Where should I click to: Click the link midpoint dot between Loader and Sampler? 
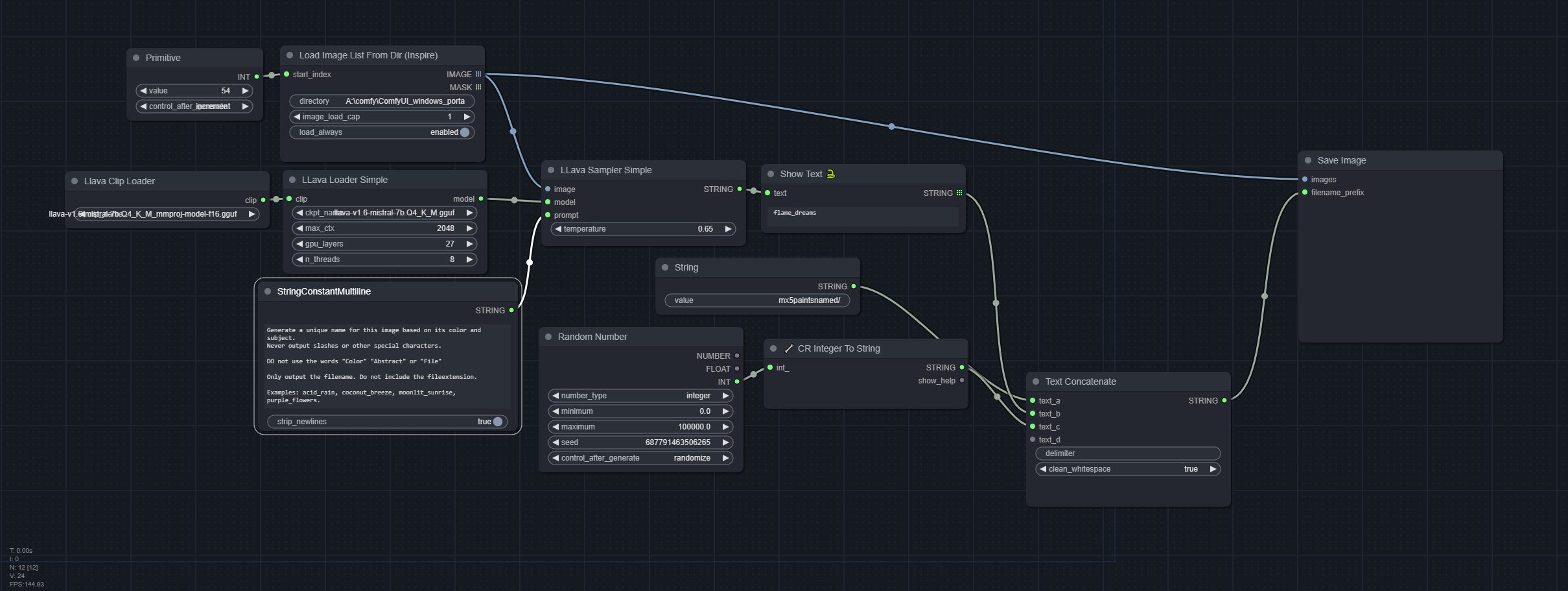point(514,200)
